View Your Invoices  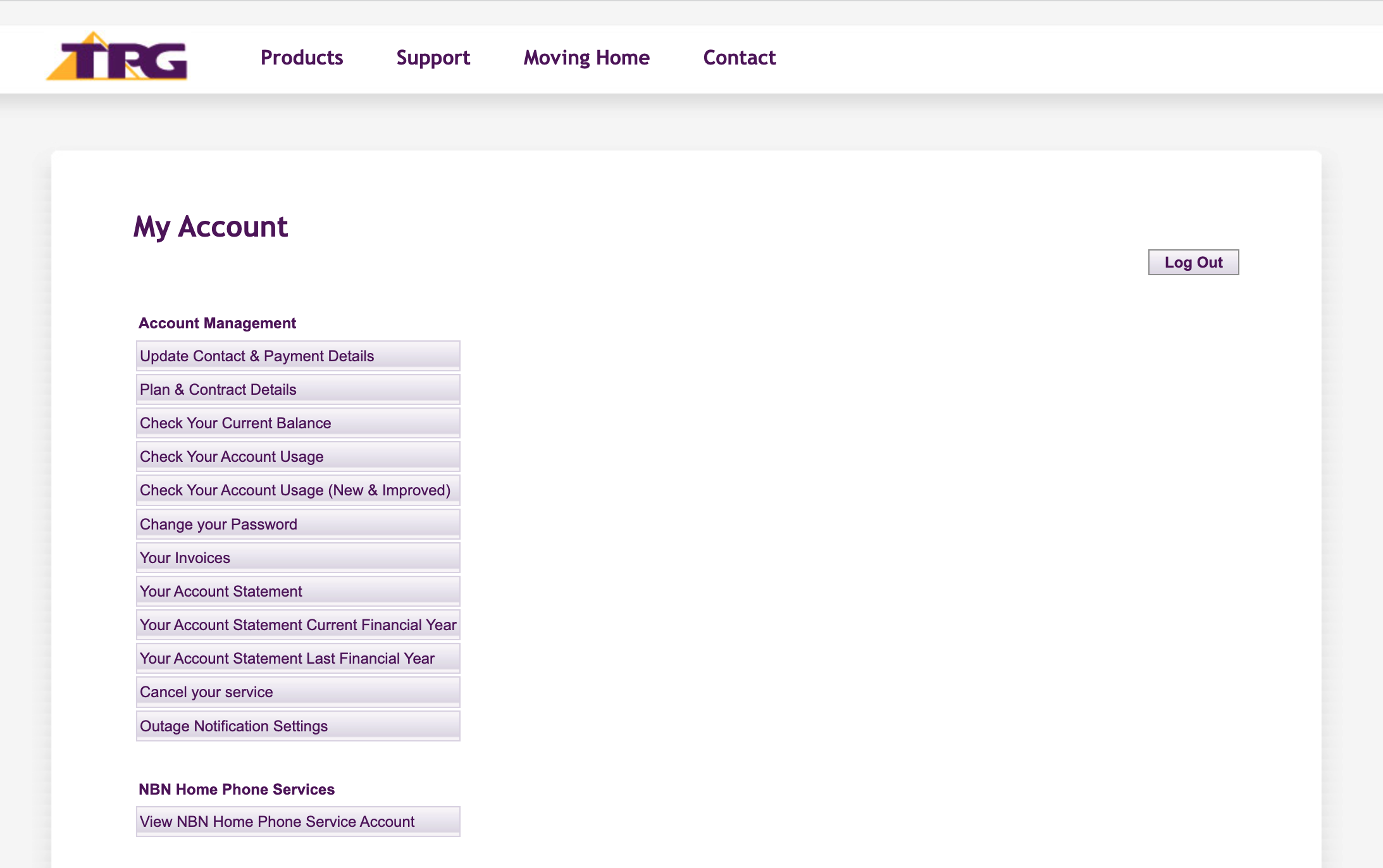297,557
